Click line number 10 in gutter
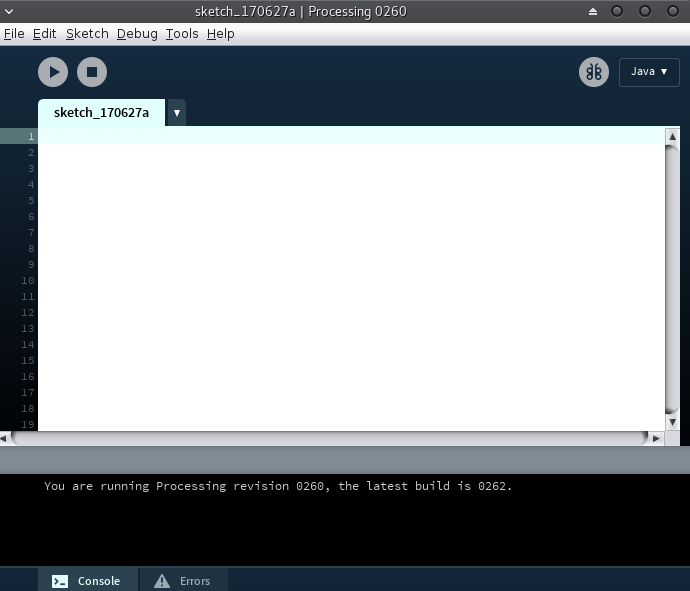Image resolution: width=690 pixels, height=591 pixels. pos(28,280)
